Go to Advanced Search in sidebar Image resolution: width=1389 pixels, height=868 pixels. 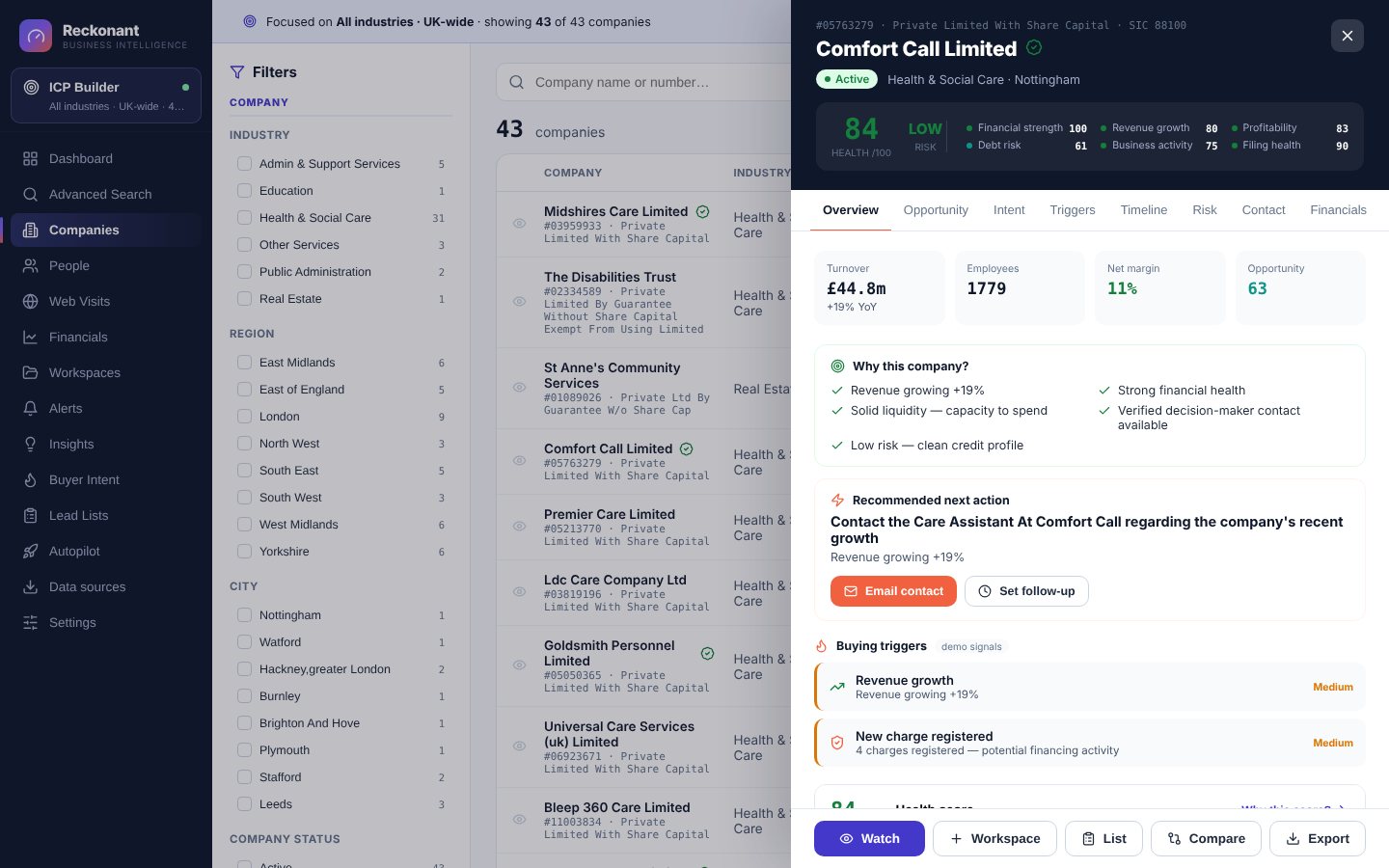pyautogui.click(x=106, y=194)
